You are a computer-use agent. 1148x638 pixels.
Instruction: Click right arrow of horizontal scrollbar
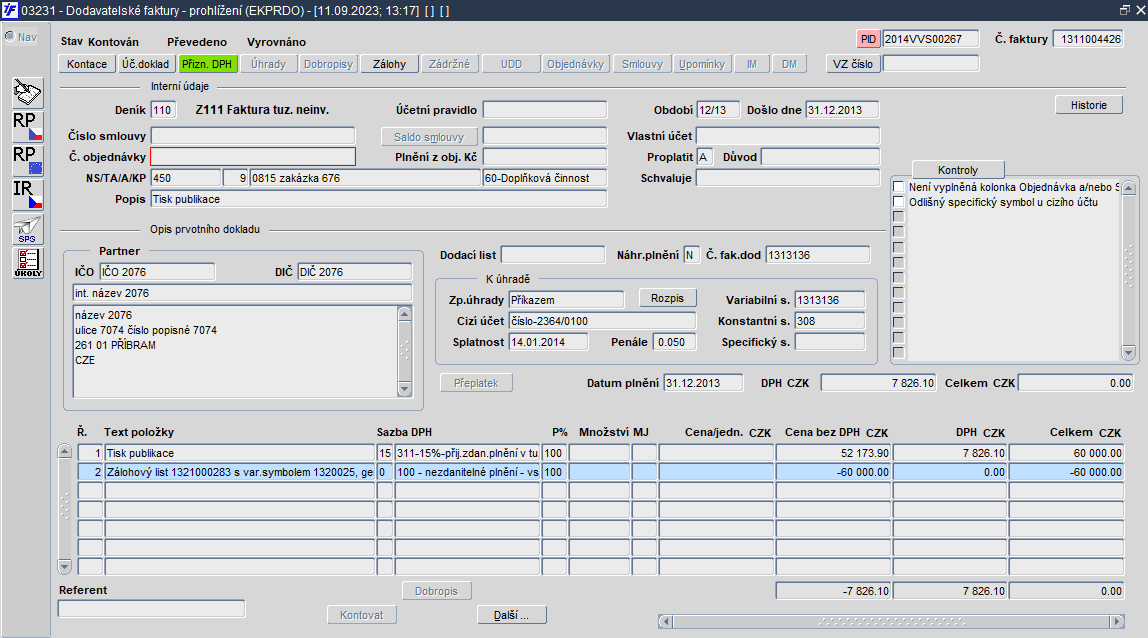(x=1117, y=621)
